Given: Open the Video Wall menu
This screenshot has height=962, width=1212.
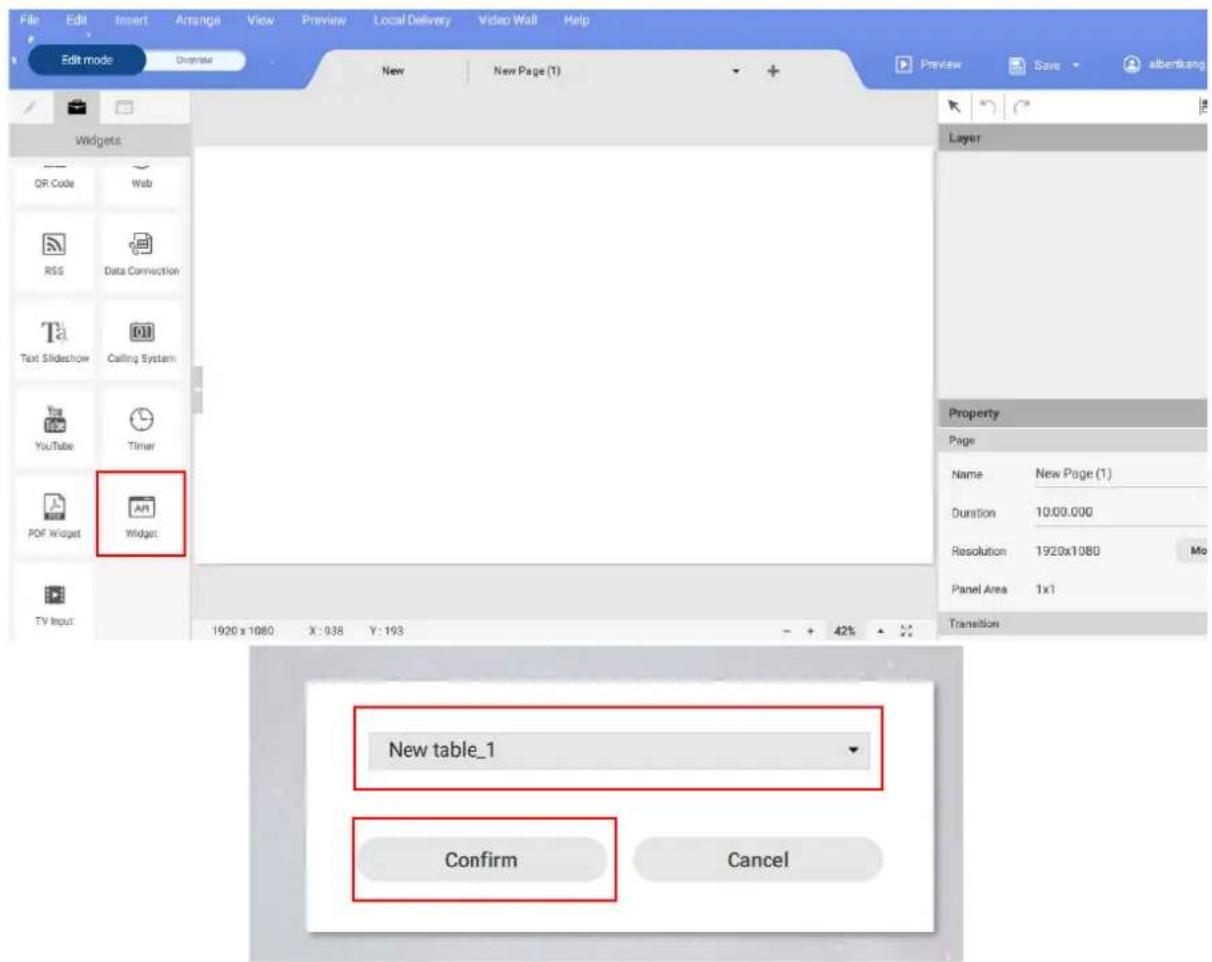Looking at the screenshot, I should (x=508, y=20).
